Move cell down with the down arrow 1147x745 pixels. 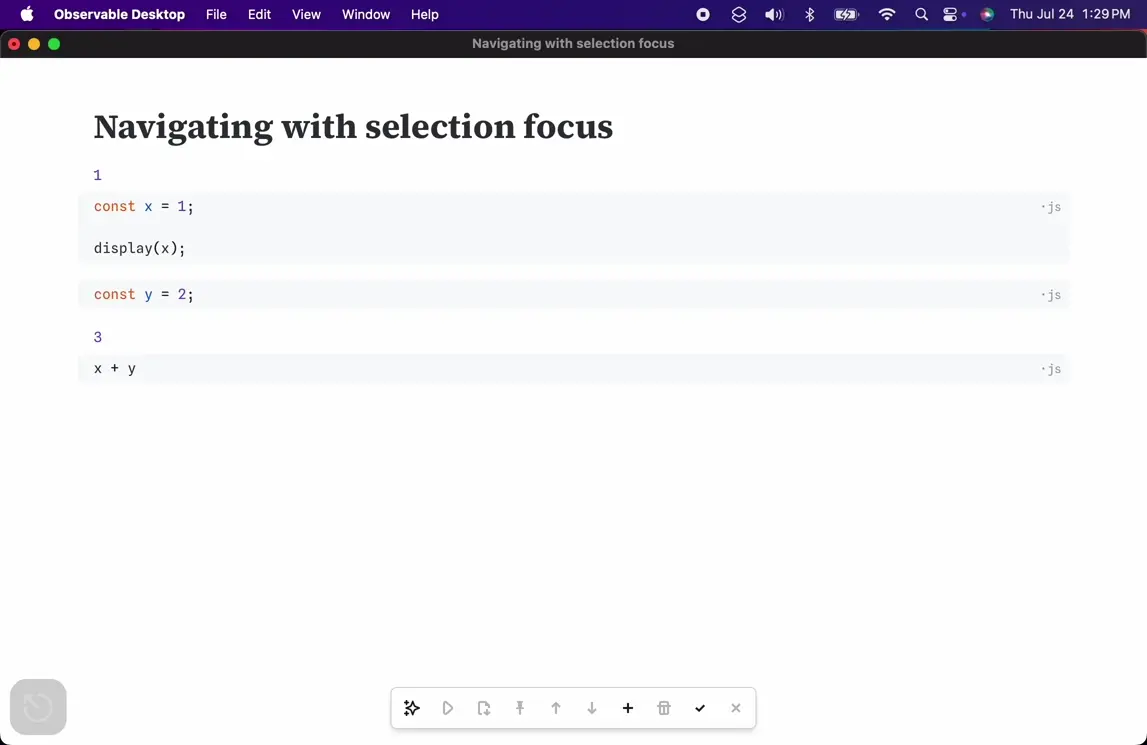pos(592,708)
